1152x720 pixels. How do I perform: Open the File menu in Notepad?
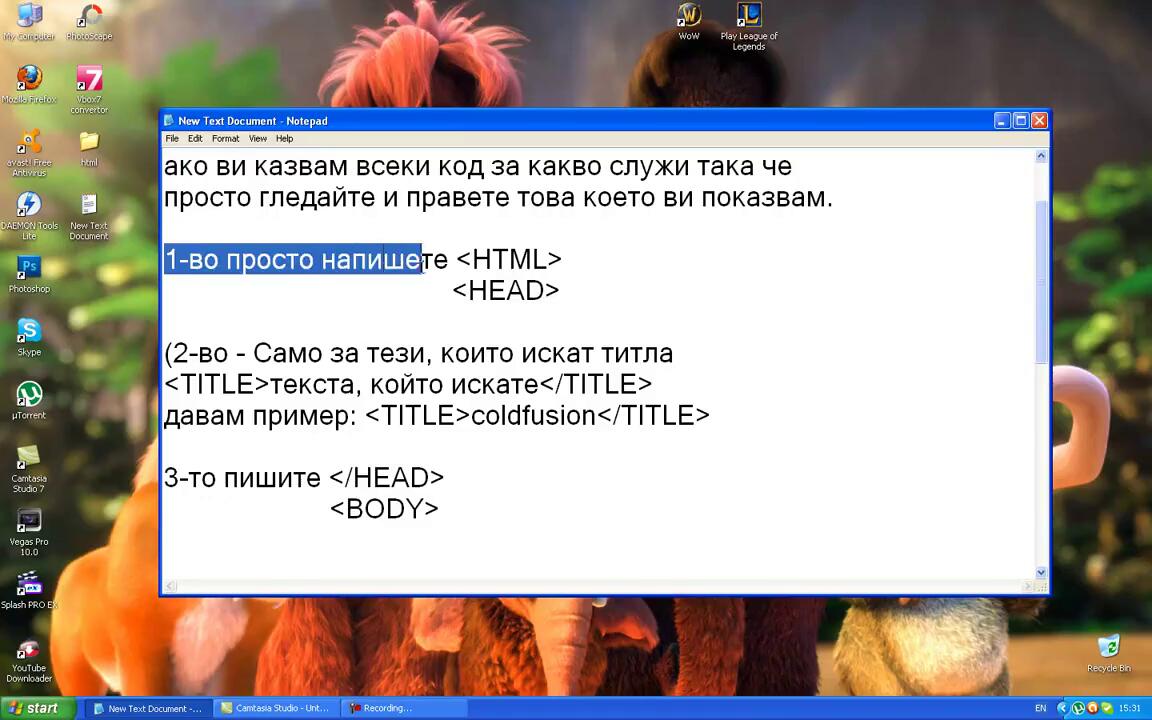(x=172, y=139)
